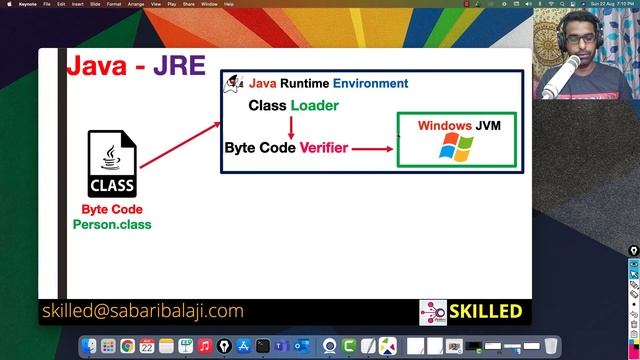Toggle the eye visibility in annotation toolbar
The image size is (640, 360).
[x=634, y=264]
